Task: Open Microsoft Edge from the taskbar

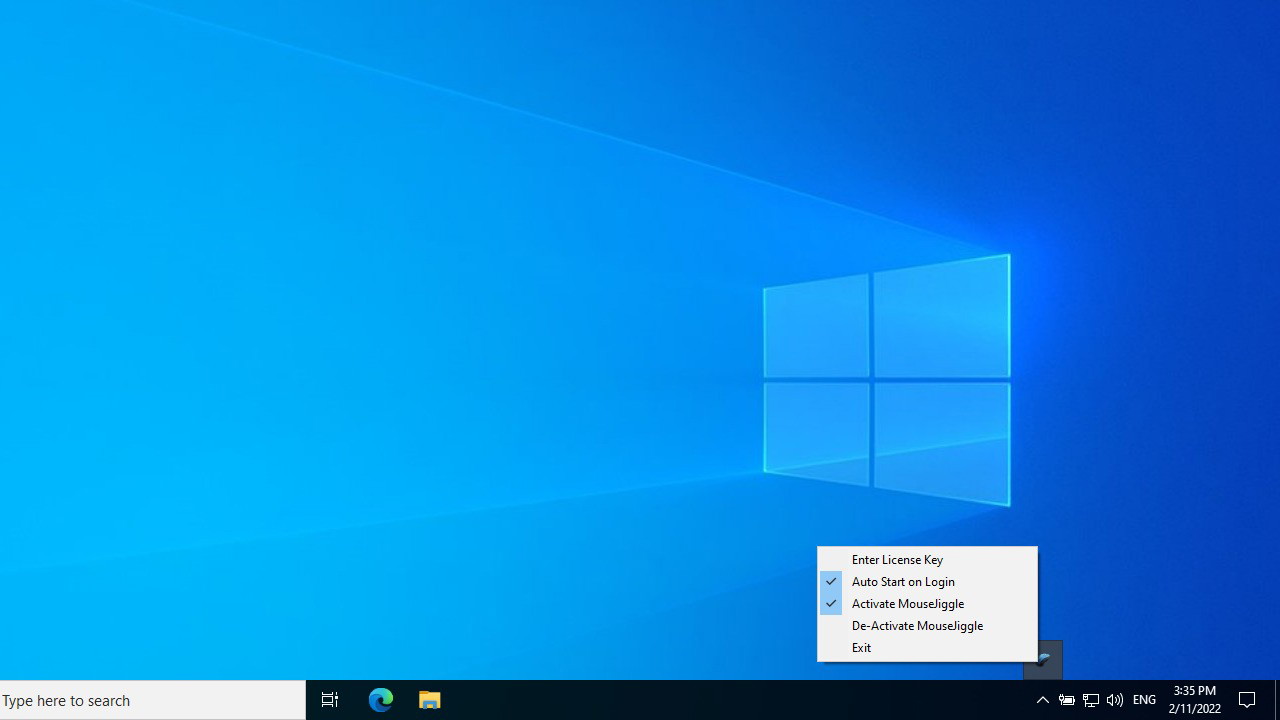Action: point(380,700)
